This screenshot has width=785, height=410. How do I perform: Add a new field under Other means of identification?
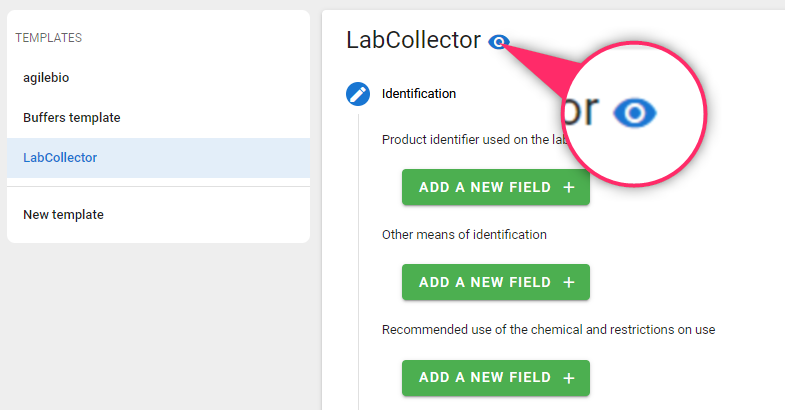(496, 282)
